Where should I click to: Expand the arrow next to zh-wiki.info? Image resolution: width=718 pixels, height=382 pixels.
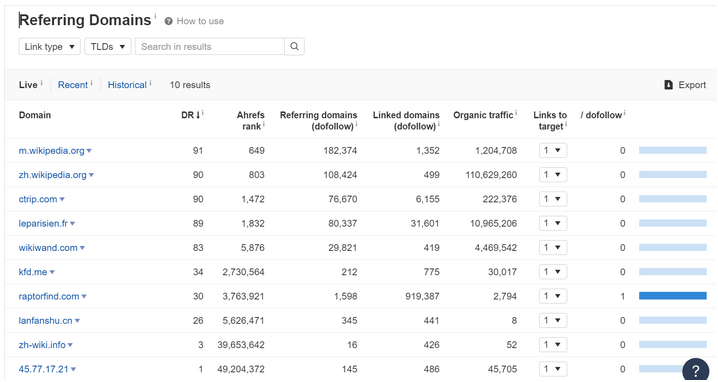(x=70, y=345)
